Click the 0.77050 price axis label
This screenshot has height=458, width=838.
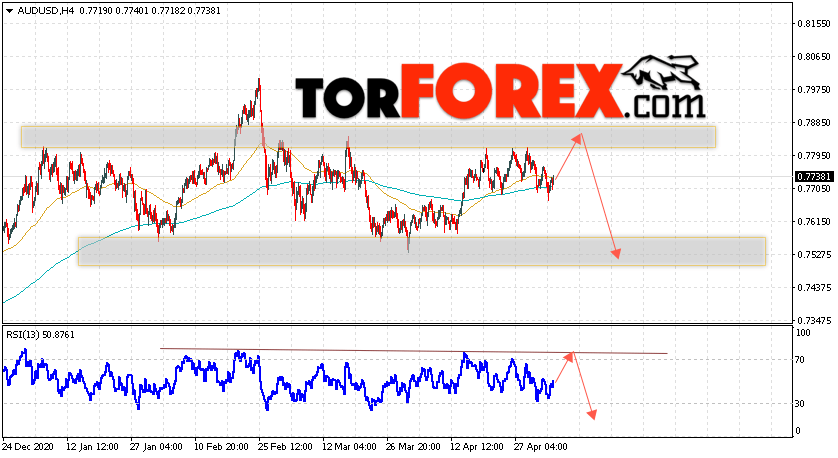814,189
